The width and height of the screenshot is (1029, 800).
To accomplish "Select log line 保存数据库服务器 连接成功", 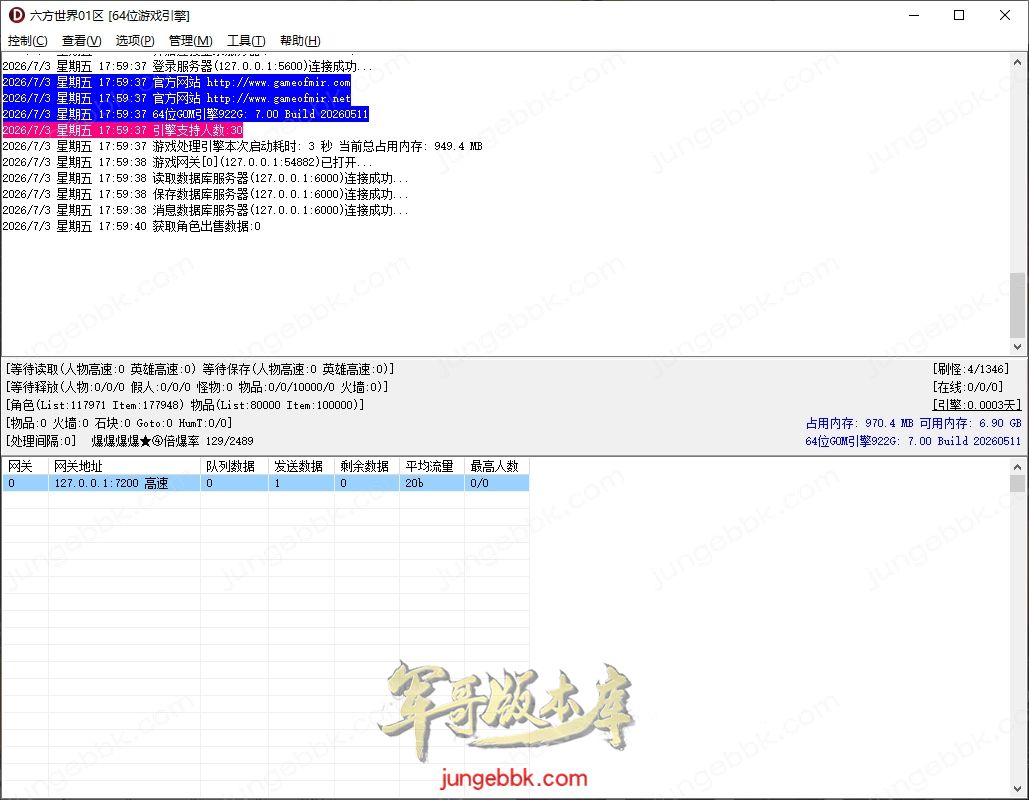I will pos(205,194).
